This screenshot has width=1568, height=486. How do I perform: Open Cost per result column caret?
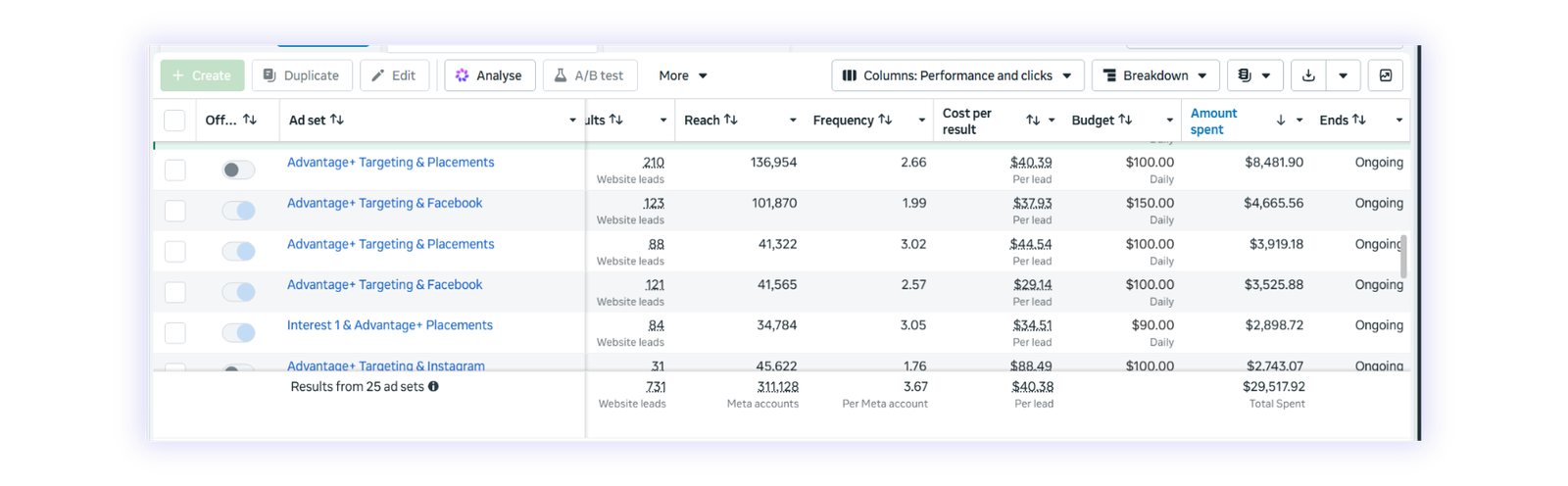click(1052, 121)
